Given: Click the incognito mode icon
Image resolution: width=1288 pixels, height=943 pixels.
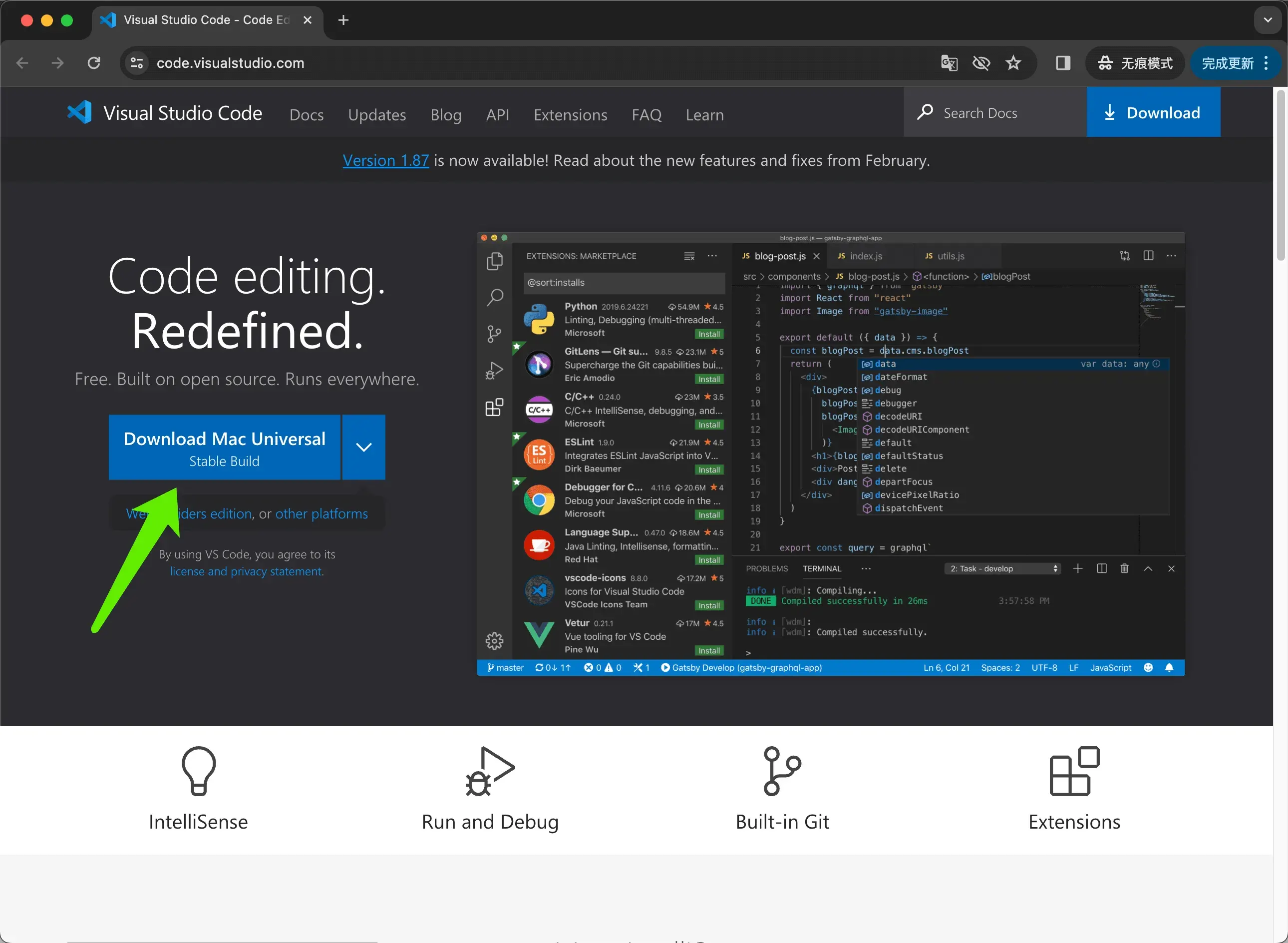Looking at the screenshot, I should click(1105, 63).
